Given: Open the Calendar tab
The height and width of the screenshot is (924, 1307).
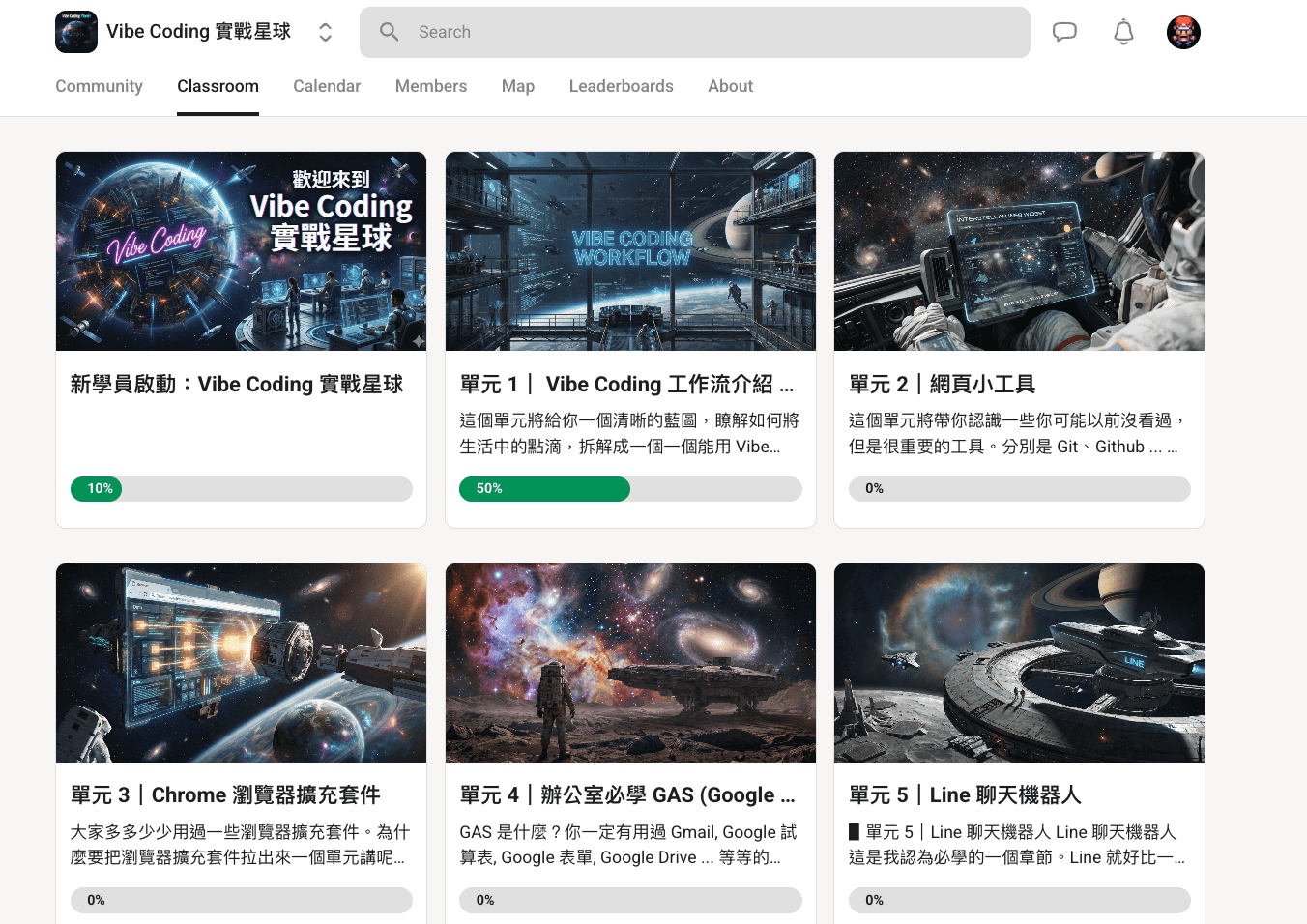Looking at the screenshot, I should (327, 86).
